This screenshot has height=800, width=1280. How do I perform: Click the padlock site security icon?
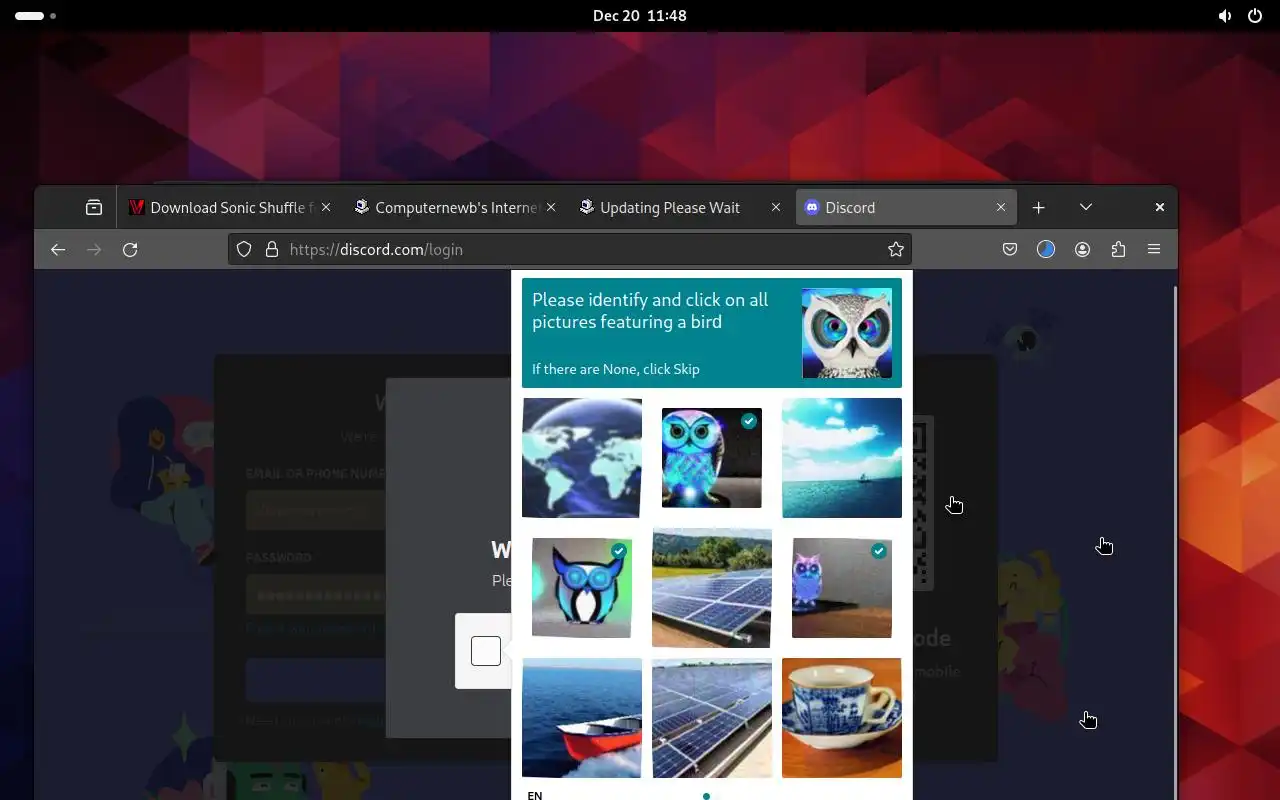click(271, 250)
